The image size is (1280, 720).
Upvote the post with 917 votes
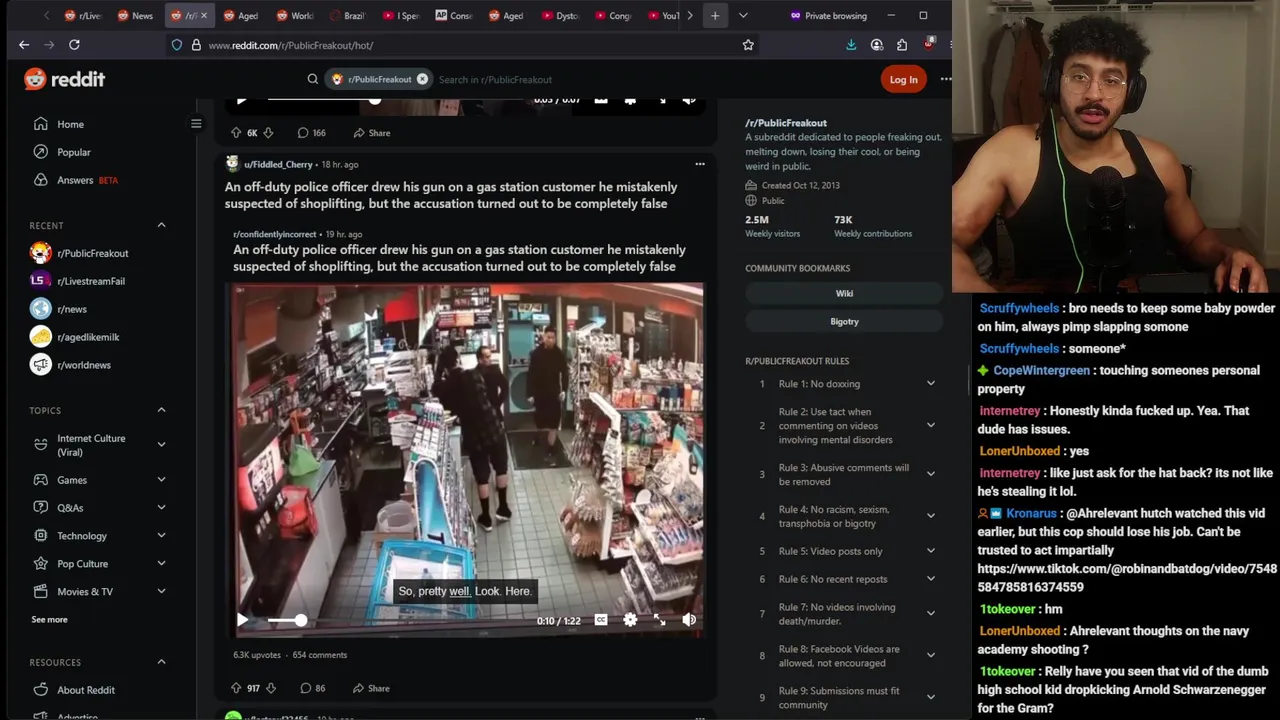236,688
